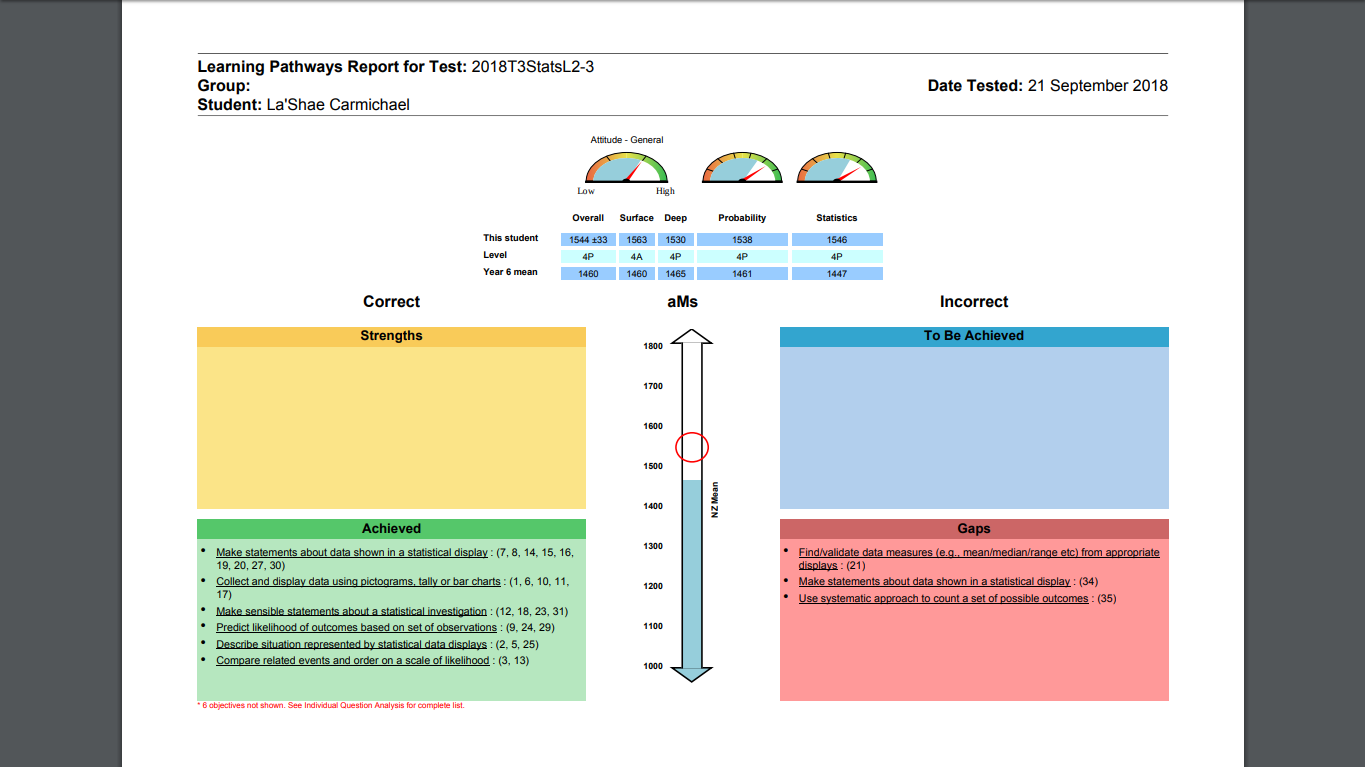Select the Deep score cell 1530
1365x767 pixels.
676,240
